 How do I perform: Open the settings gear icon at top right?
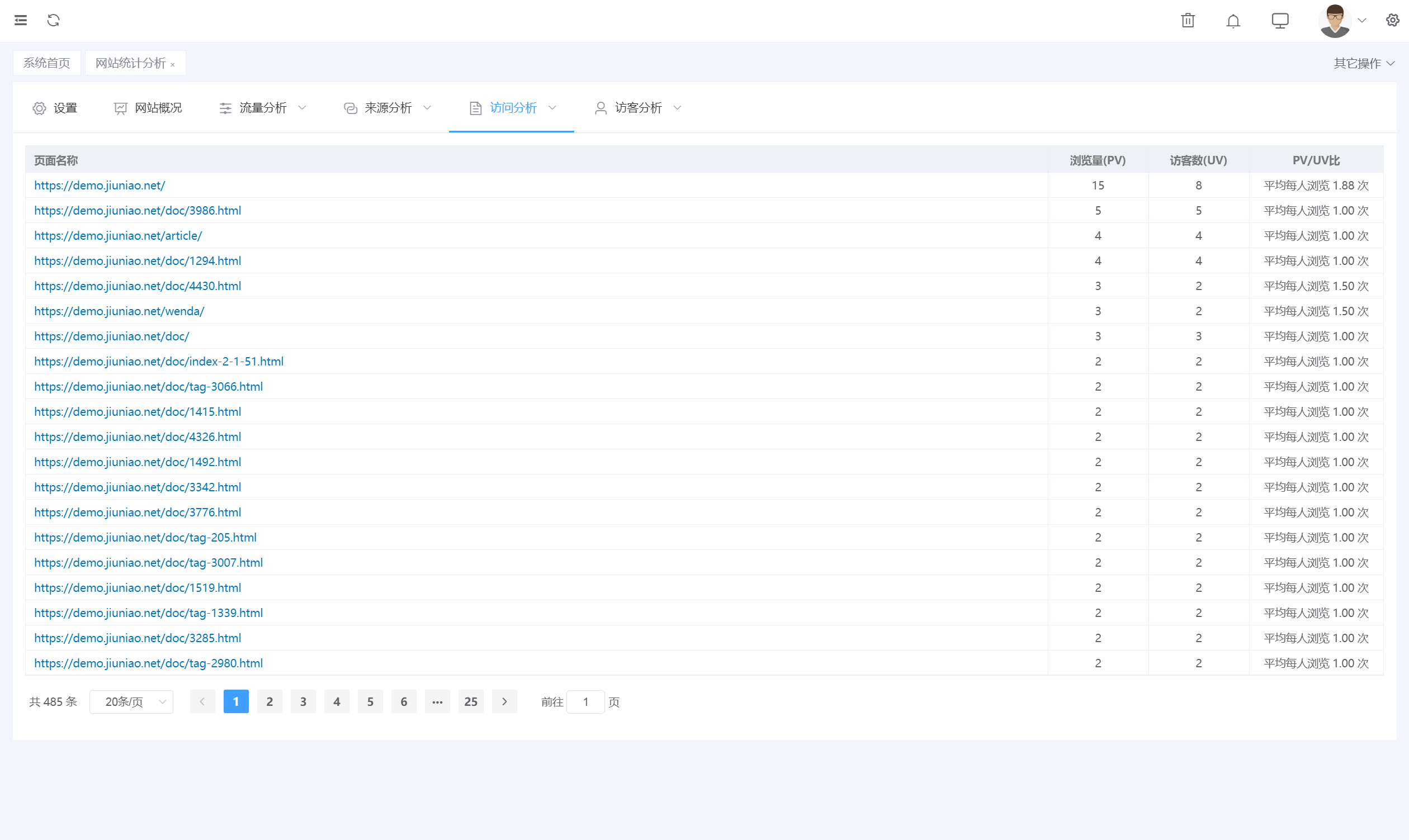click(1393, 20)
